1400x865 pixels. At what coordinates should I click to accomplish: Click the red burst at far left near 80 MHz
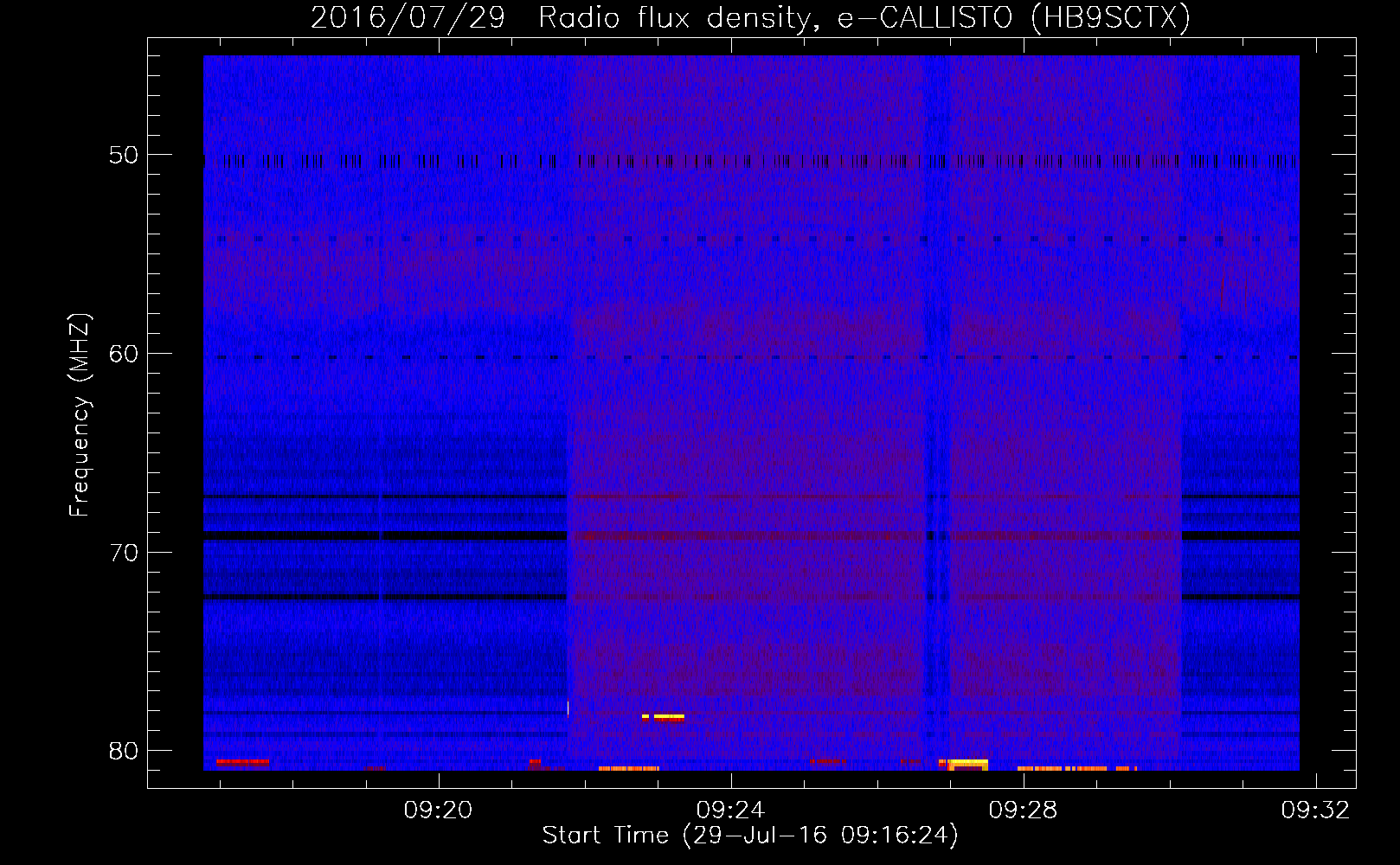pyautogui.click(x=242, y=762)
